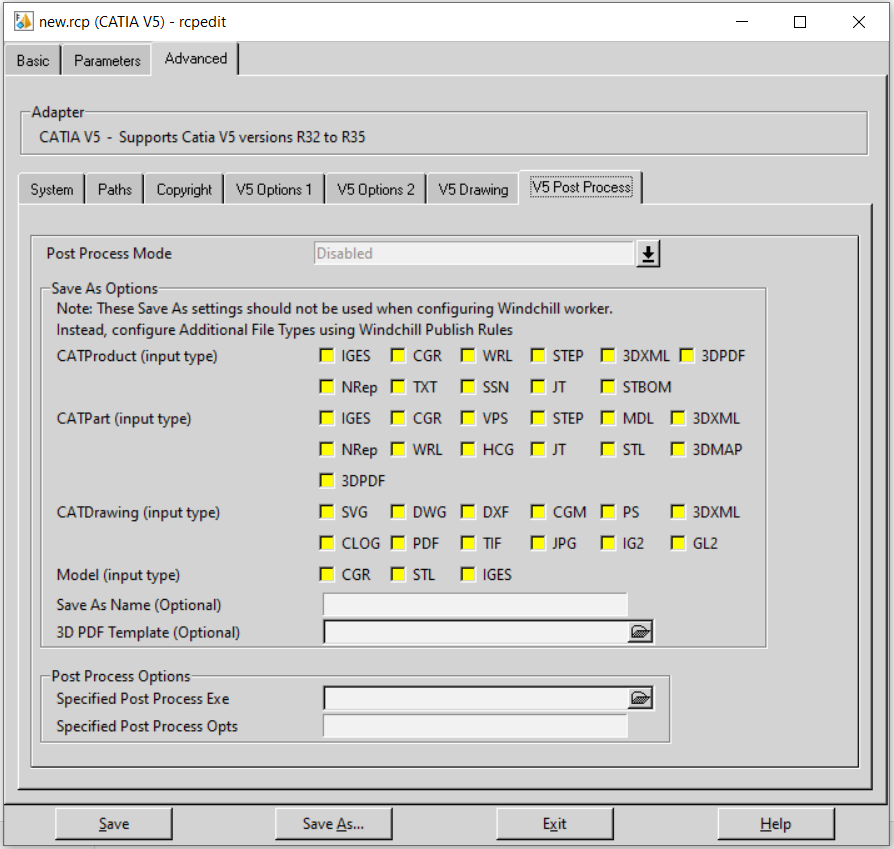894x849 pixels.
Task: Open the Copyright sub-tab
Action: tap(184, 189)
